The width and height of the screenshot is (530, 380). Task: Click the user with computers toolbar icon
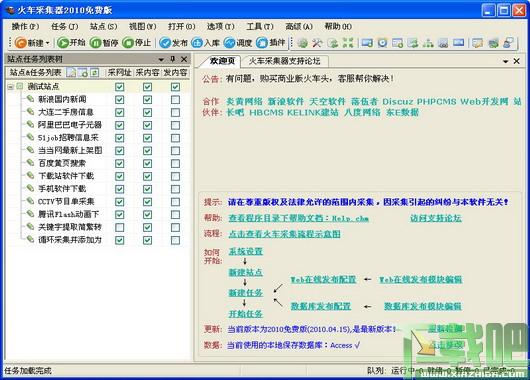pos(508,43)
